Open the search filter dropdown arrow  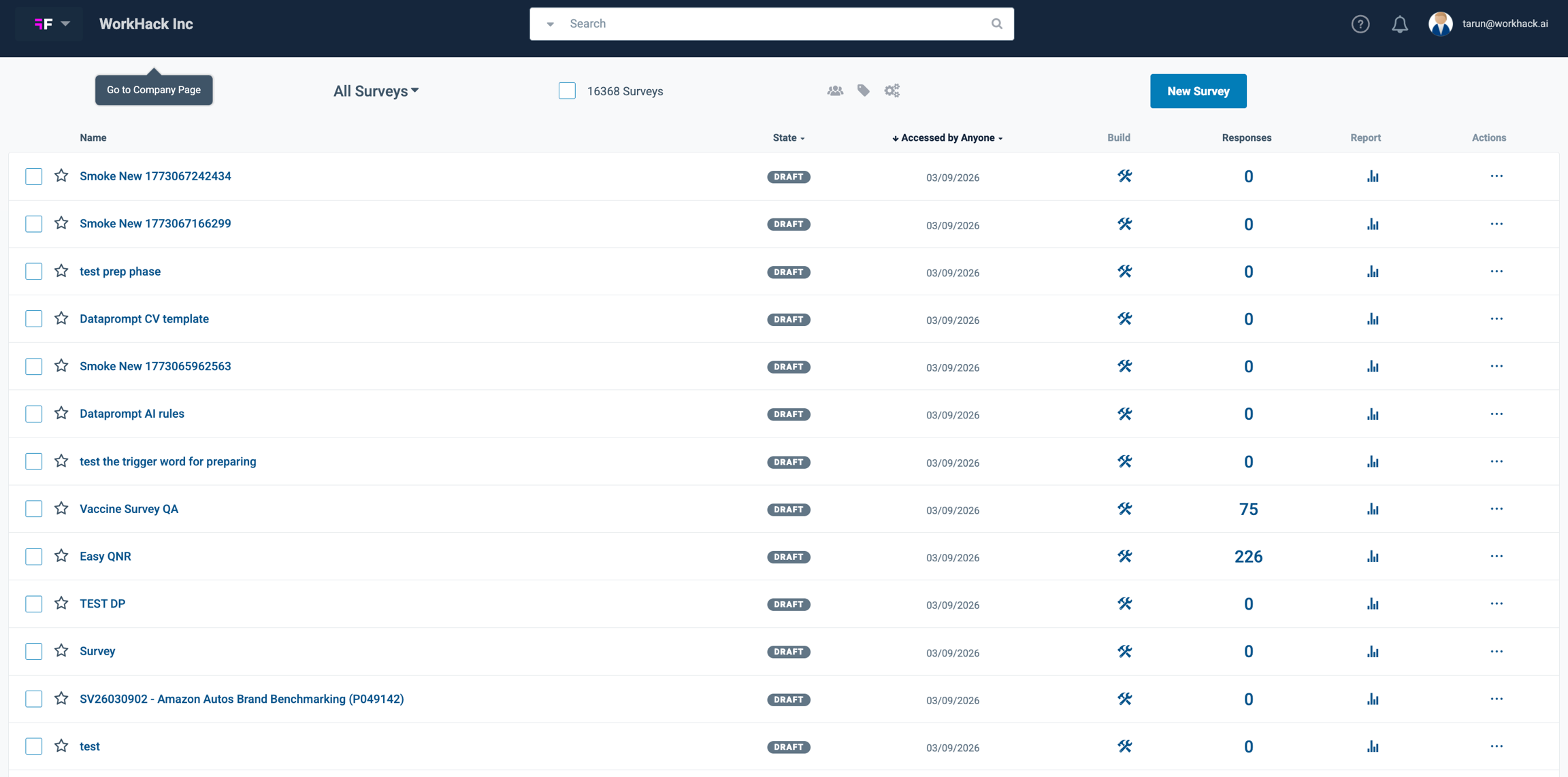[x=550, y=24]
